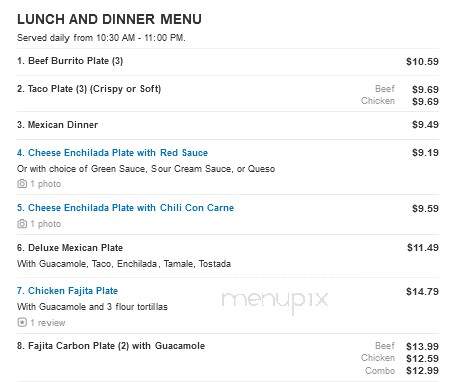Open the Chicken Fajita Plate link
The width and height of the screenshot is (454, 382).
tap(67, 291)
